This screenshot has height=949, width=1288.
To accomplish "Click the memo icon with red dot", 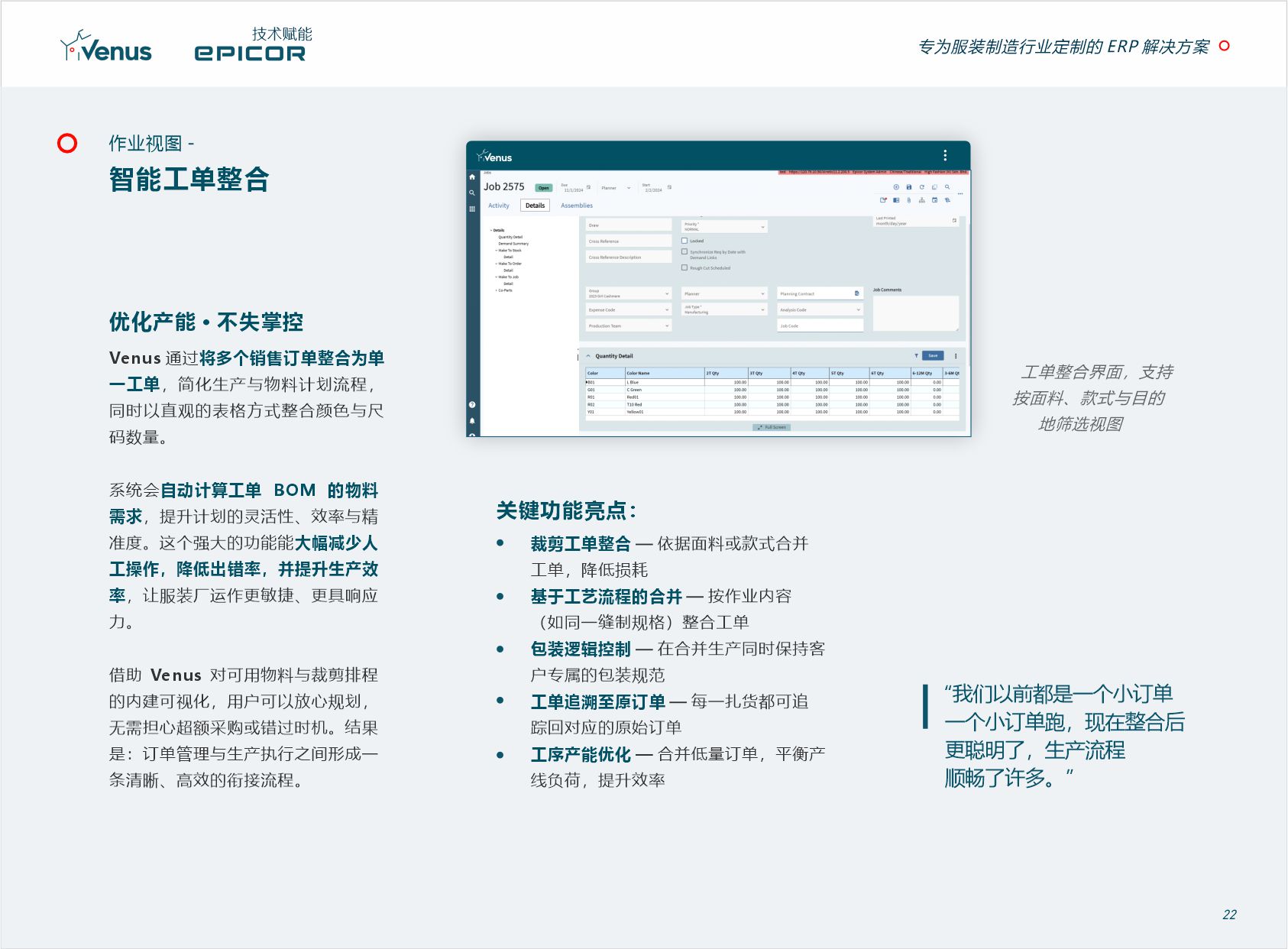I will [883, 200].
